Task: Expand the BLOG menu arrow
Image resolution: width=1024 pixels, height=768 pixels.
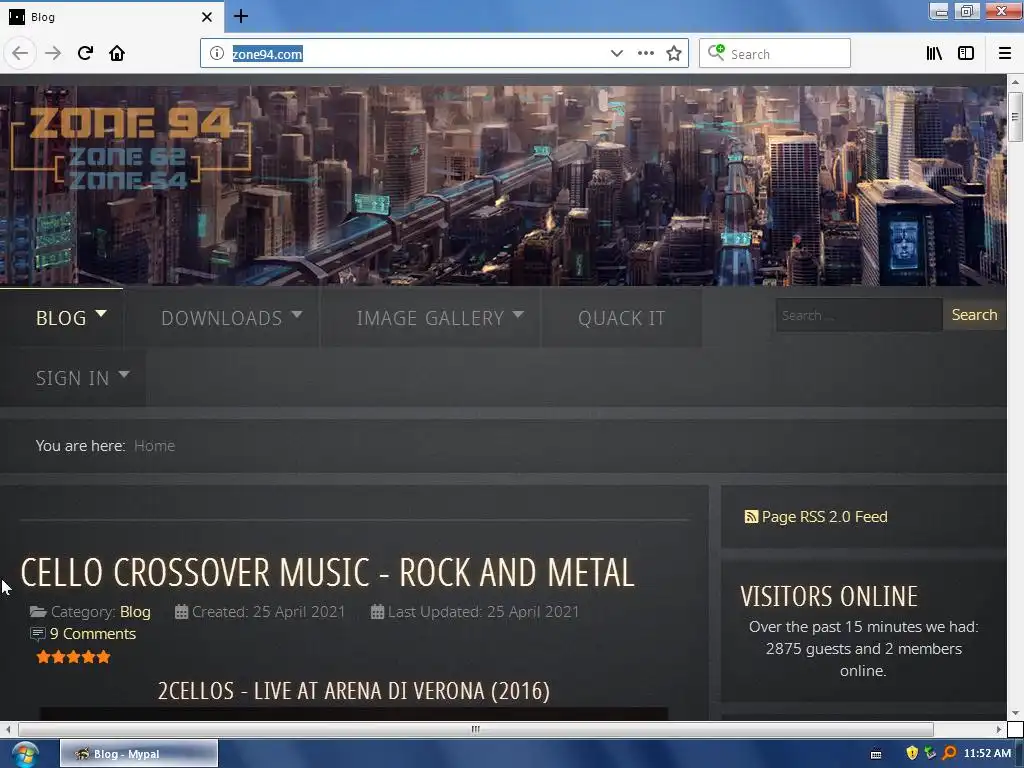Action: (101, 314)
